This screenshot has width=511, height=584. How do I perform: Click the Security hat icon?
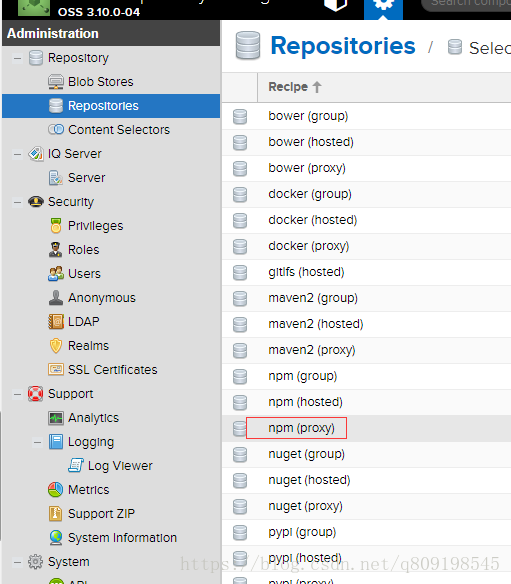click(x=36, y=202)
